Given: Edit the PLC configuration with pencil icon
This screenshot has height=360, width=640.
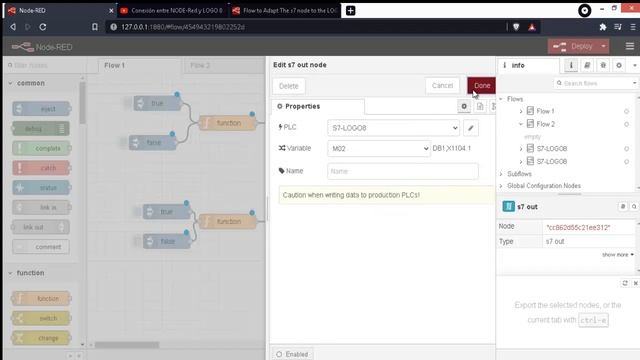Looking at the screenshot, I should (x=471, y=128).
